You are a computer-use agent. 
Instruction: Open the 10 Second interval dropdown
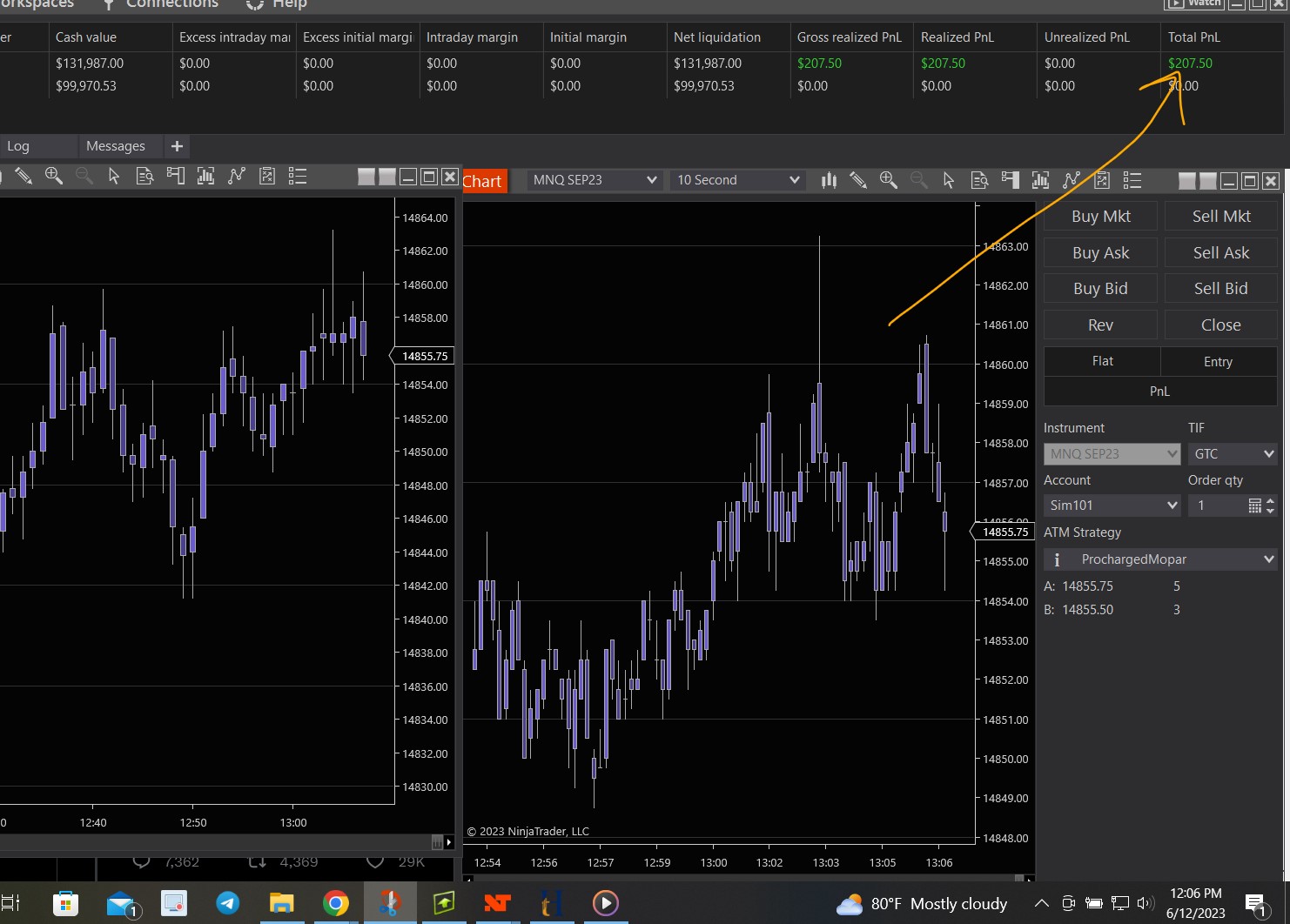tap(737, 180)
